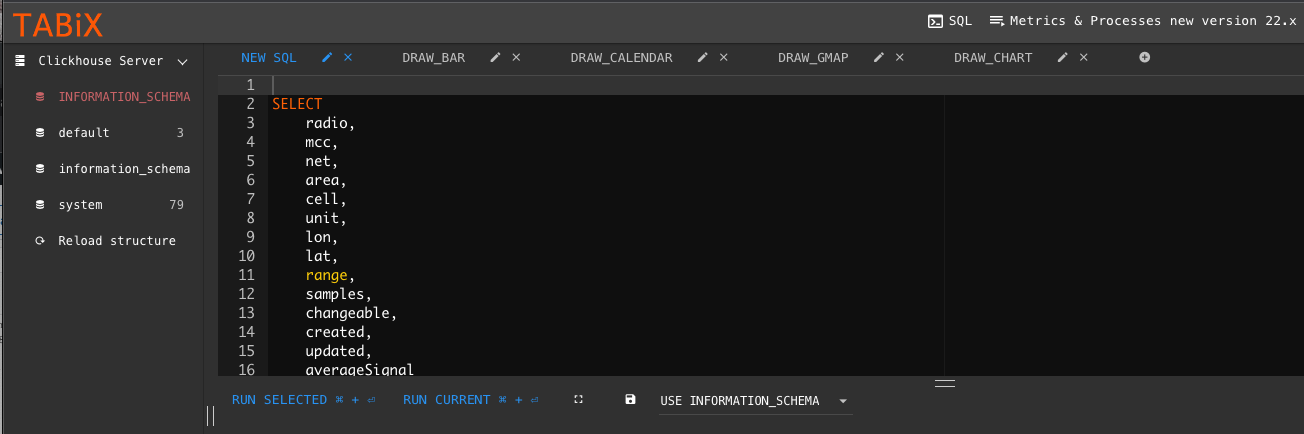Click database icon next to lowercase information_schema

point(40,169)
